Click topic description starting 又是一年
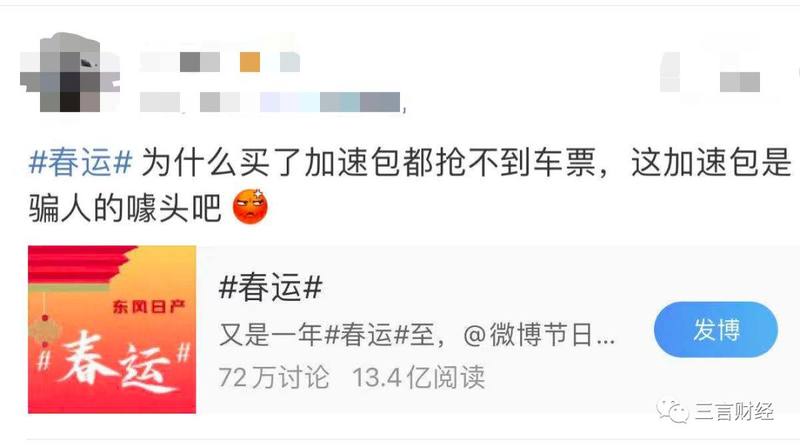Viewport: 800px width, 447px height. [417, 335]
